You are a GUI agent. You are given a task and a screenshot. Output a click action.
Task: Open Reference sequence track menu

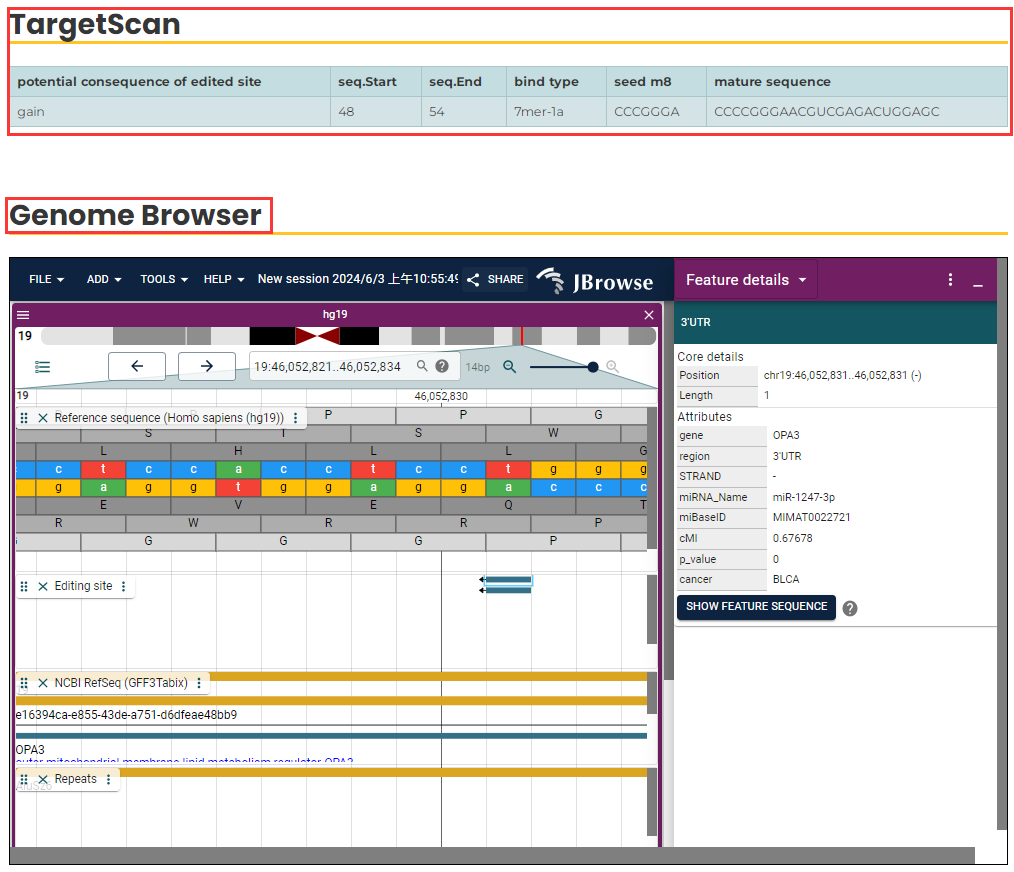coord(296,418)
